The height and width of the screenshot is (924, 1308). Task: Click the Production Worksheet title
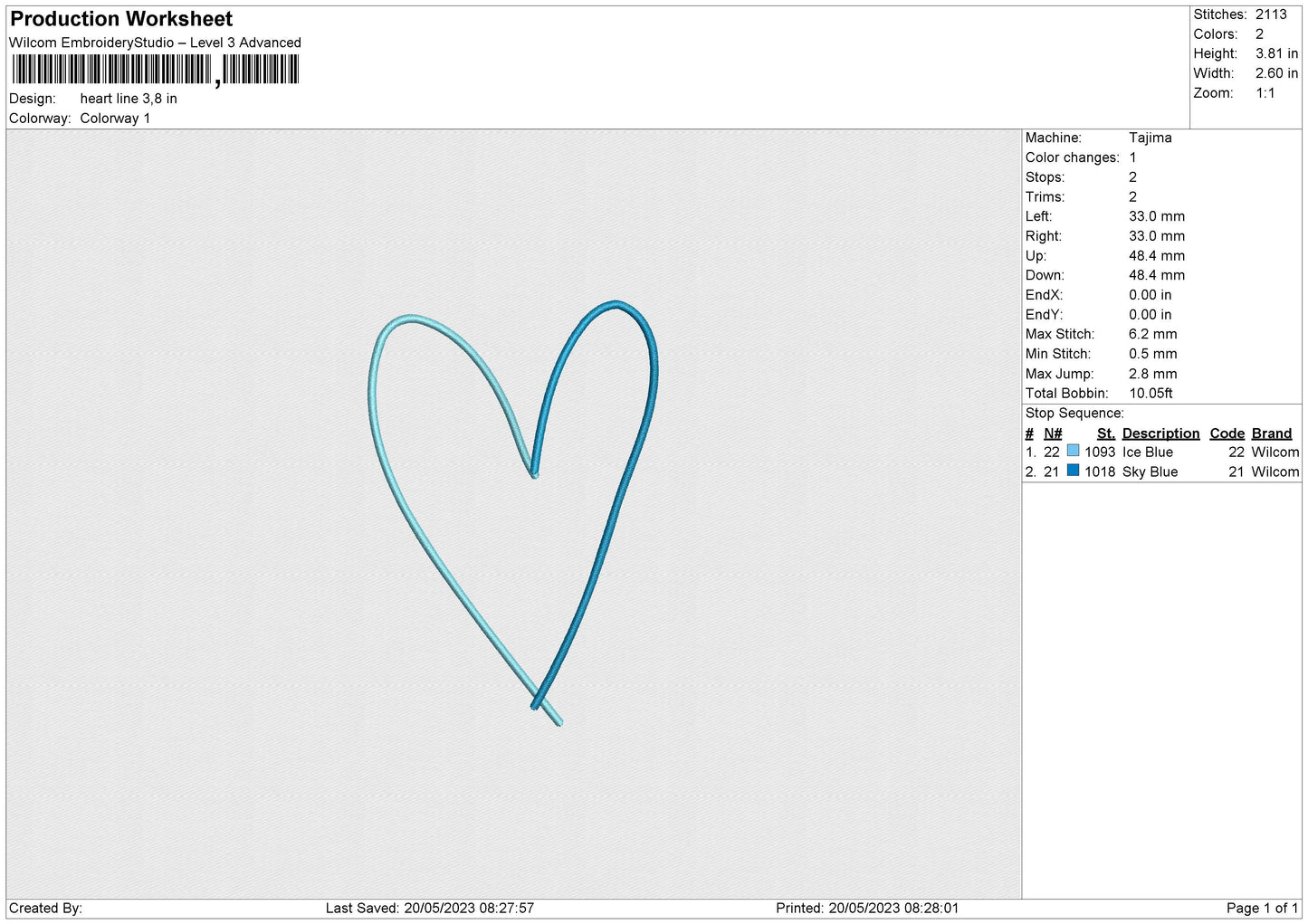pyautogui.click(x=121, y=19)
